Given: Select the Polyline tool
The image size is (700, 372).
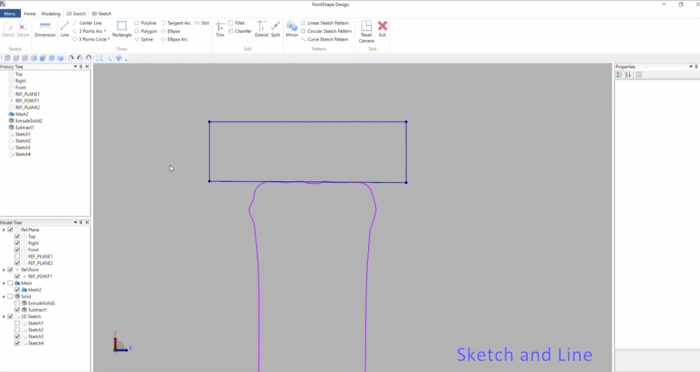Looking at the screenshot, I should tap(145, 23).
